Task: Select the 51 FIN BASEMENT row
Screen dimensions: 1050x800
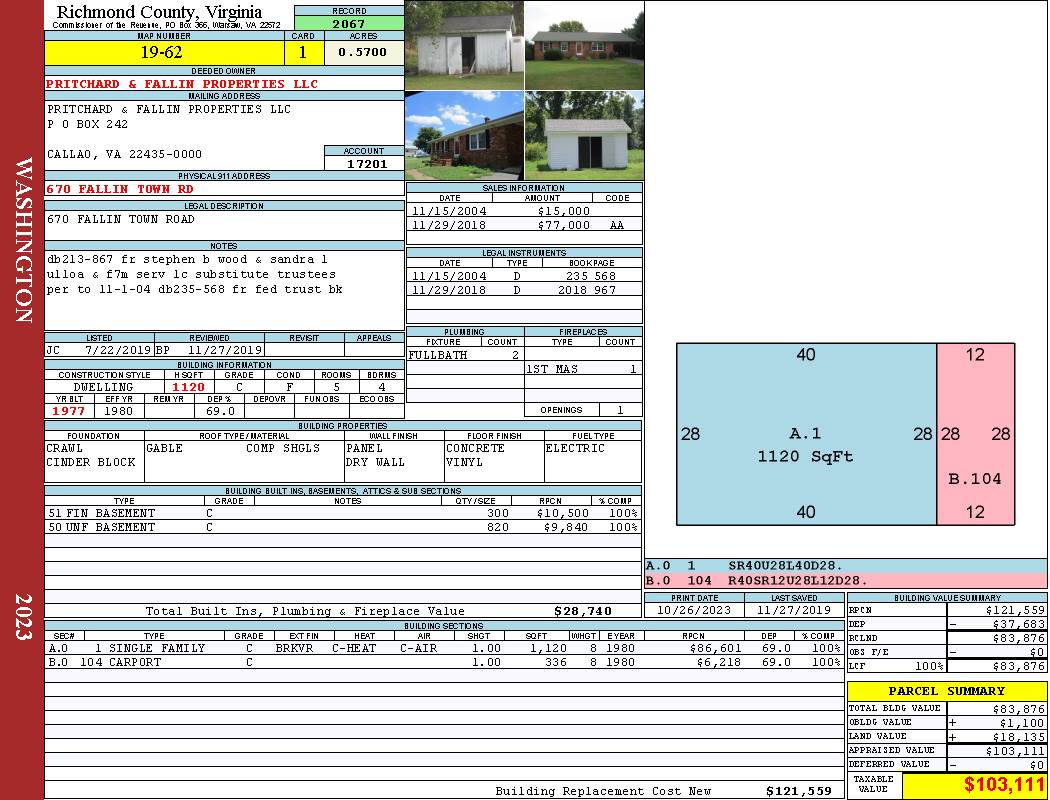Action: click(x=342, y=513)
